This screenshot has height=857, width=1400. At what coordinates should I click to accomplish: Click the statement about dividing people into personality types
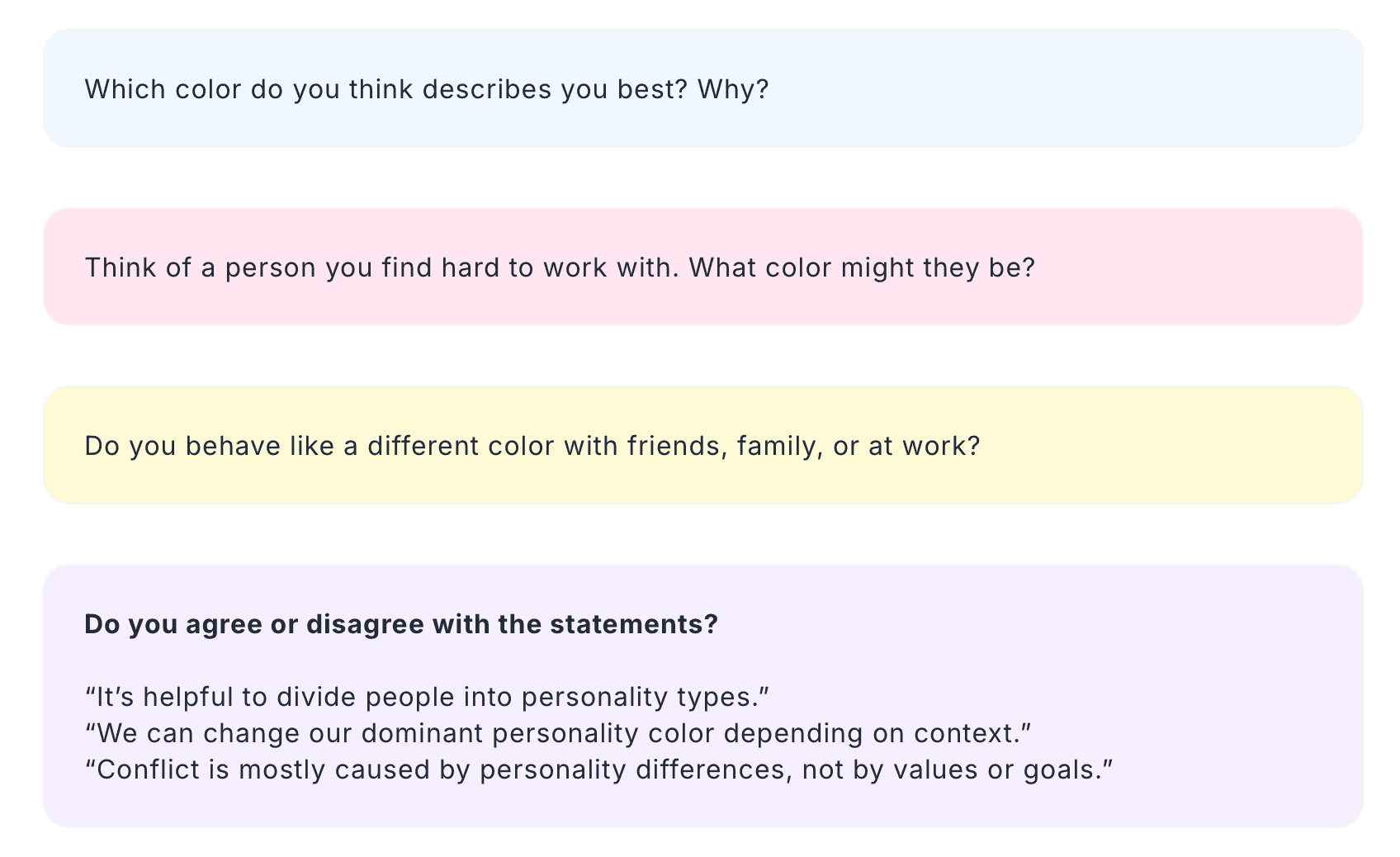pos(427,697)
